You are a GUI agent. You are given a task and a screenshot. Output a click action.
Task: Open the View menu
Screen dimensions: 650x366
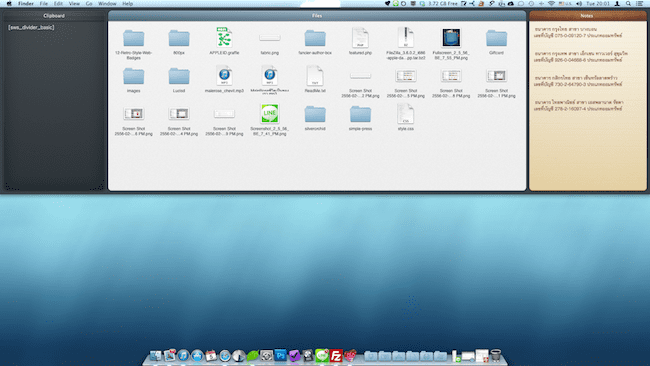click(74, 4)
